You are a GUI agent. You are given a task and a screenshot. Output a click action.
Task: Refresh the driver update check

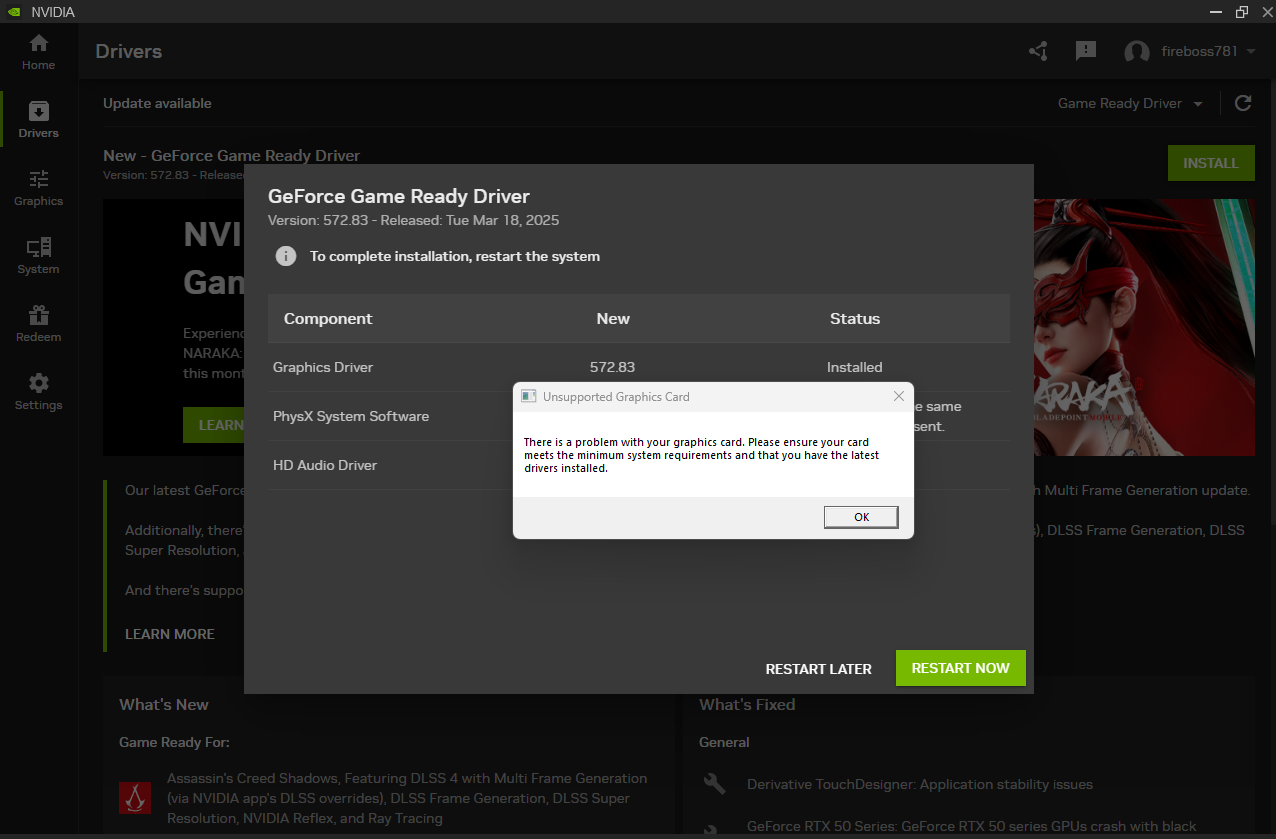tap(1243, 103)
